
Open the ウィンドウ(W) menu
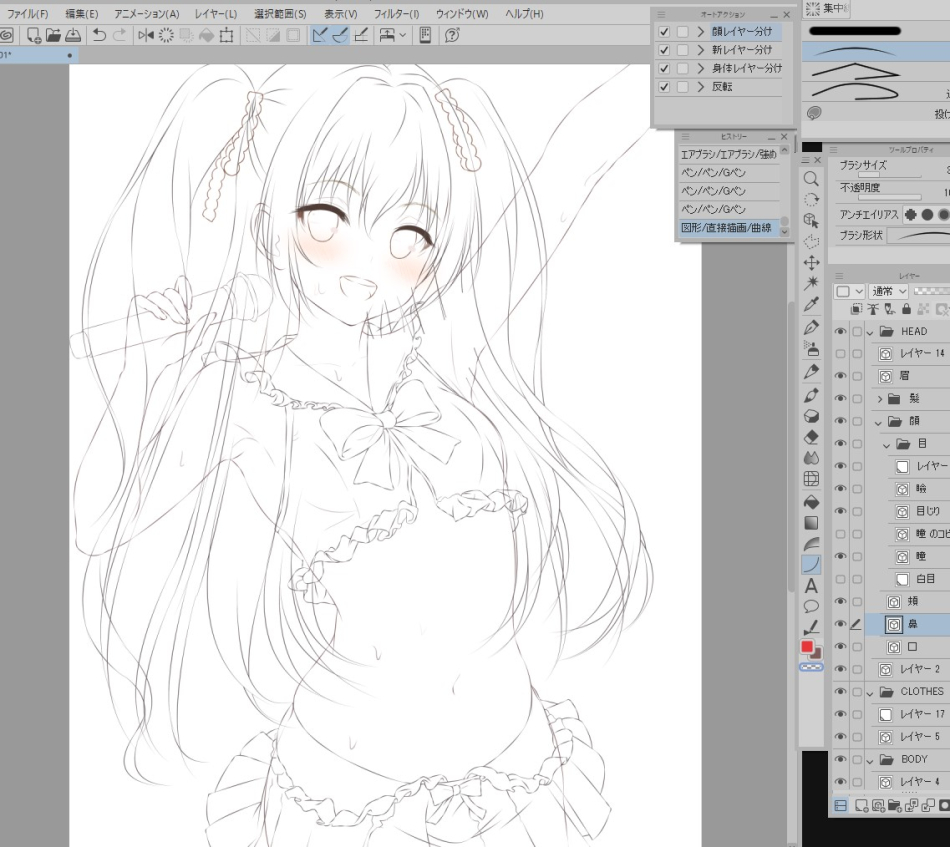462,13
